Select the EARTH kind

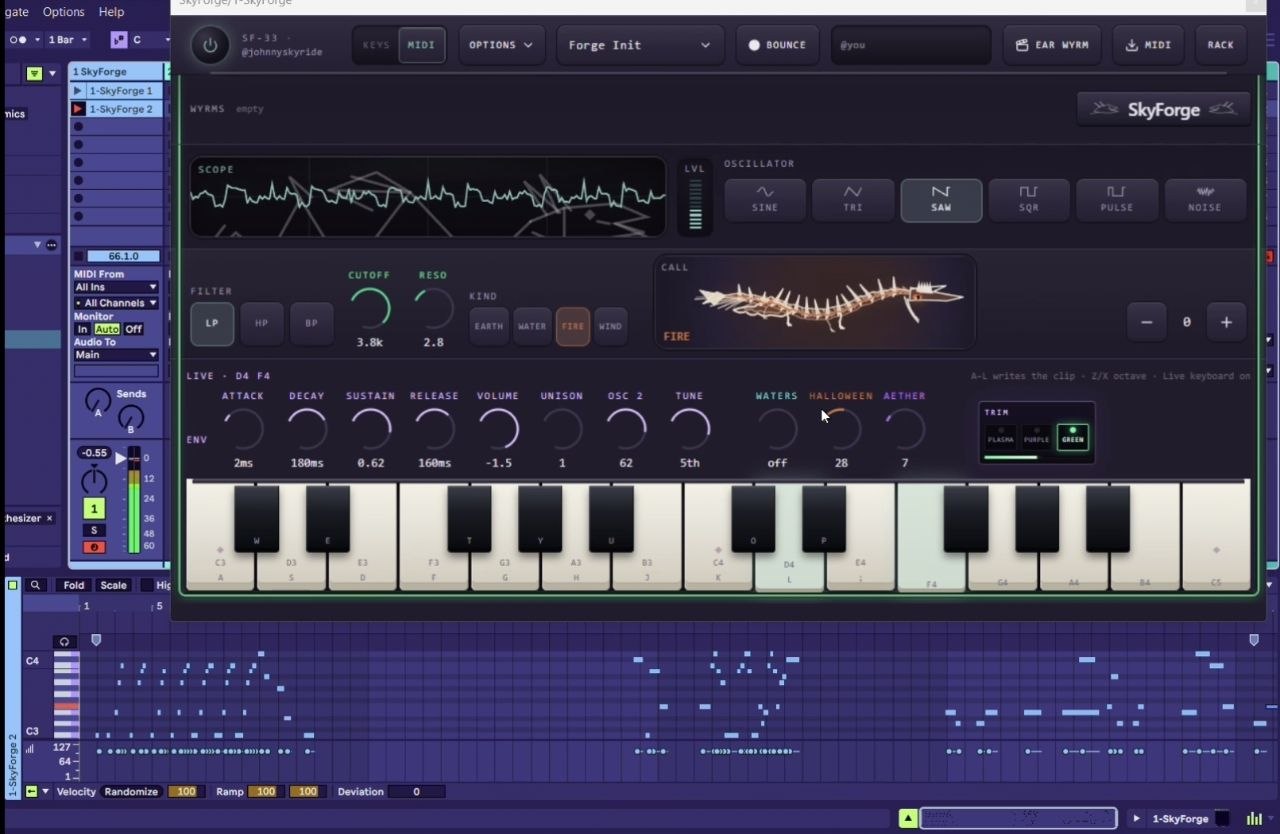489,326
